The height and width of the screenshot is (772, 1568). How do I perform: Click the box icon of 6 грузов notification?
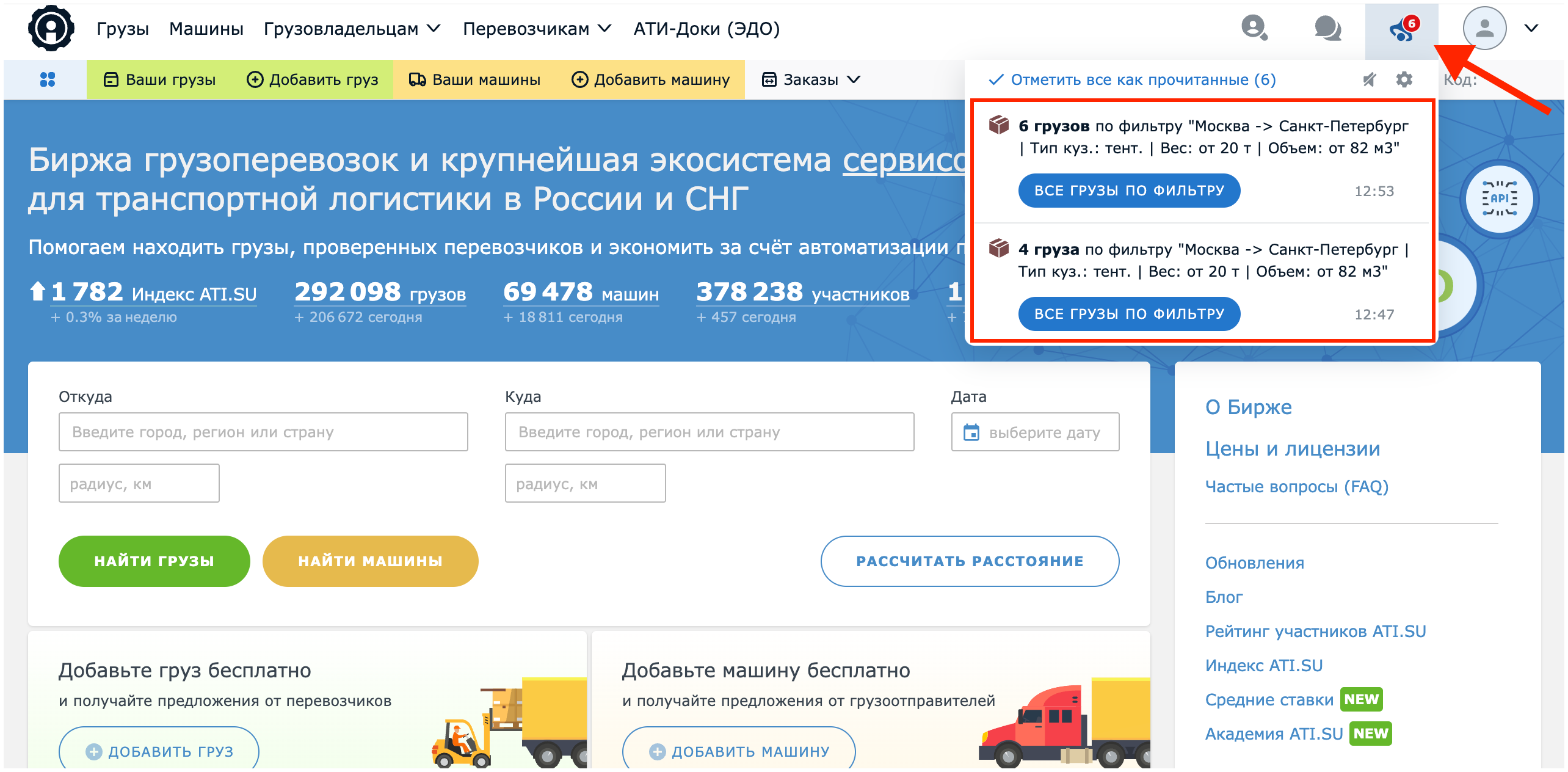(999, 125)
